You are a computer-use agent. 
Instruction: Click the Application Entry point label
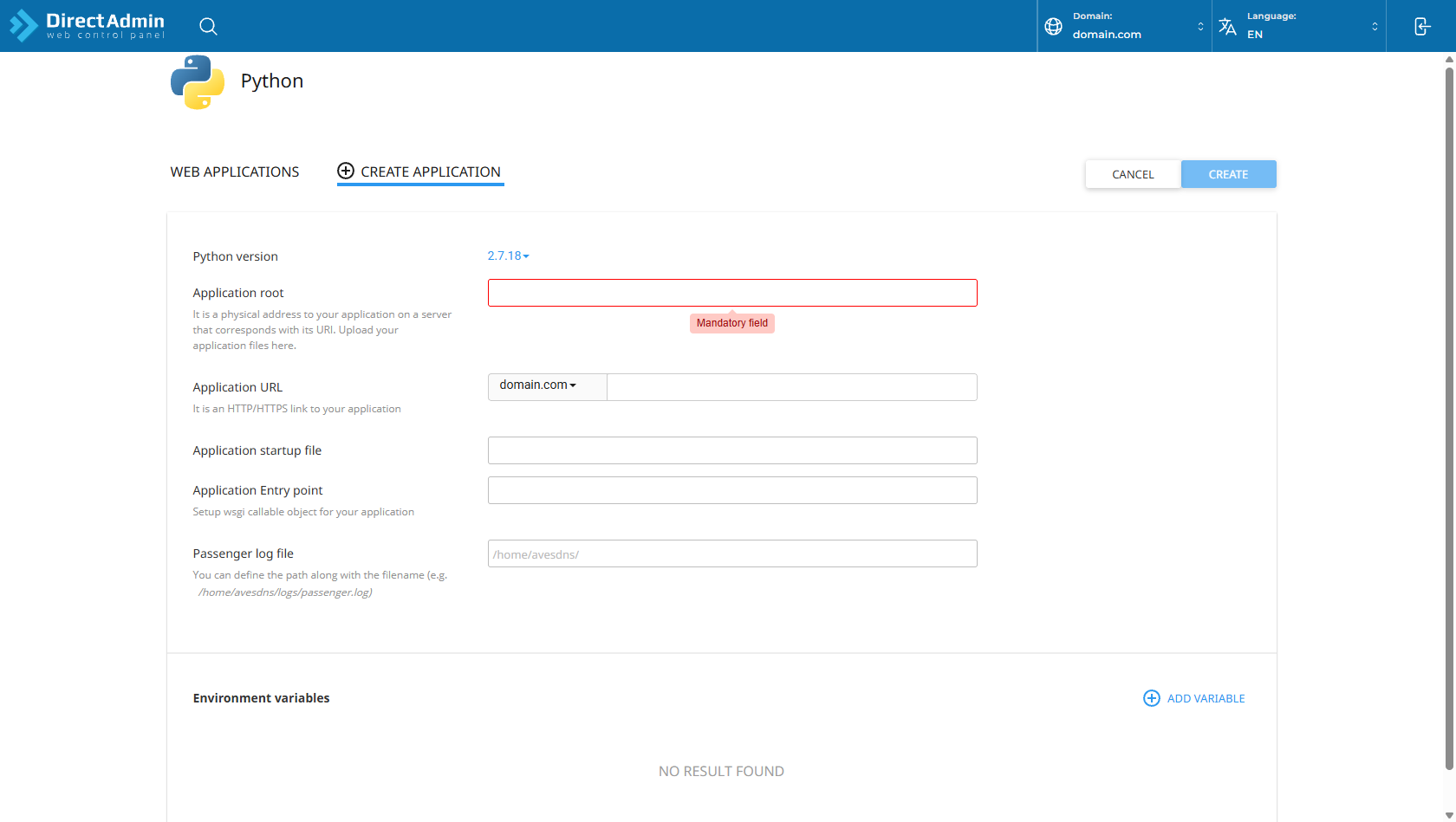tap(257, 490)
